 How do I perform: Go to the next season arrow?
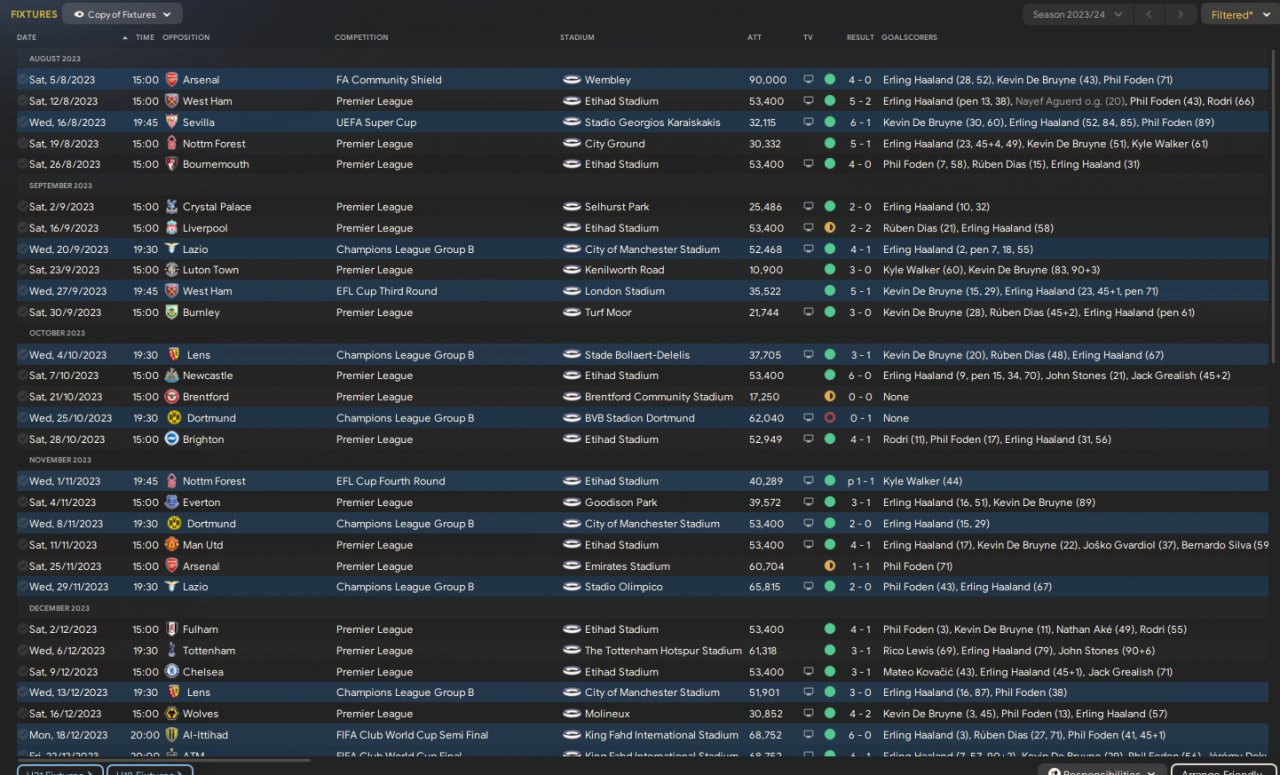point(1181,14)
